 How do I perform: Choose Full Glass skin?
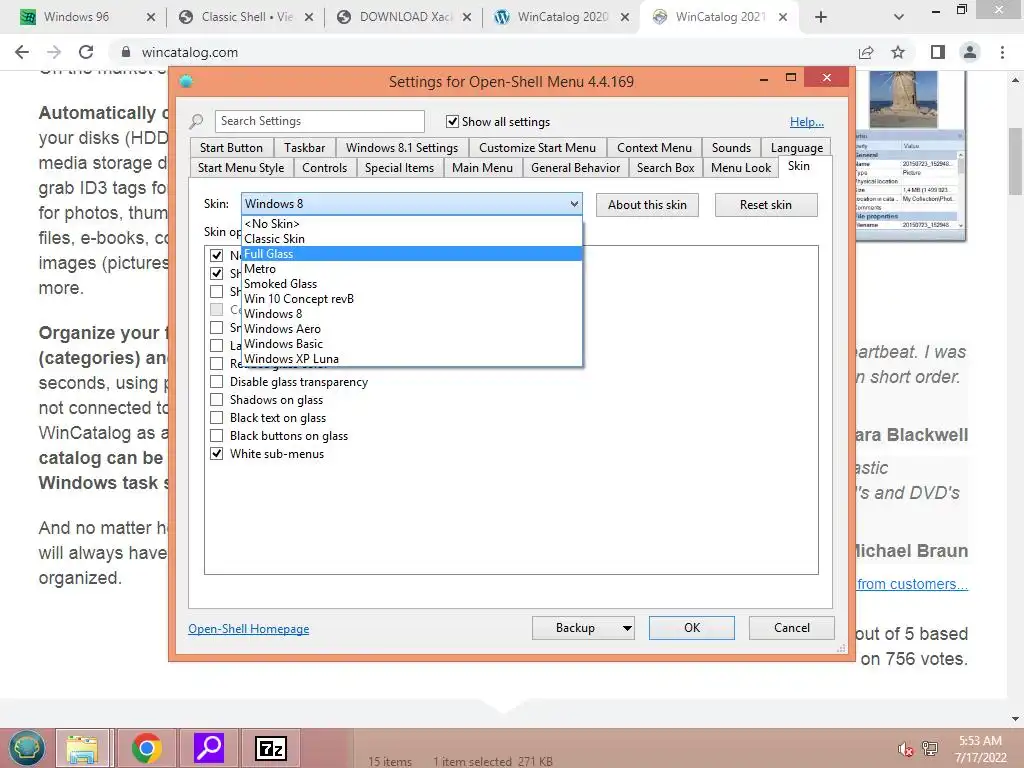411,253
